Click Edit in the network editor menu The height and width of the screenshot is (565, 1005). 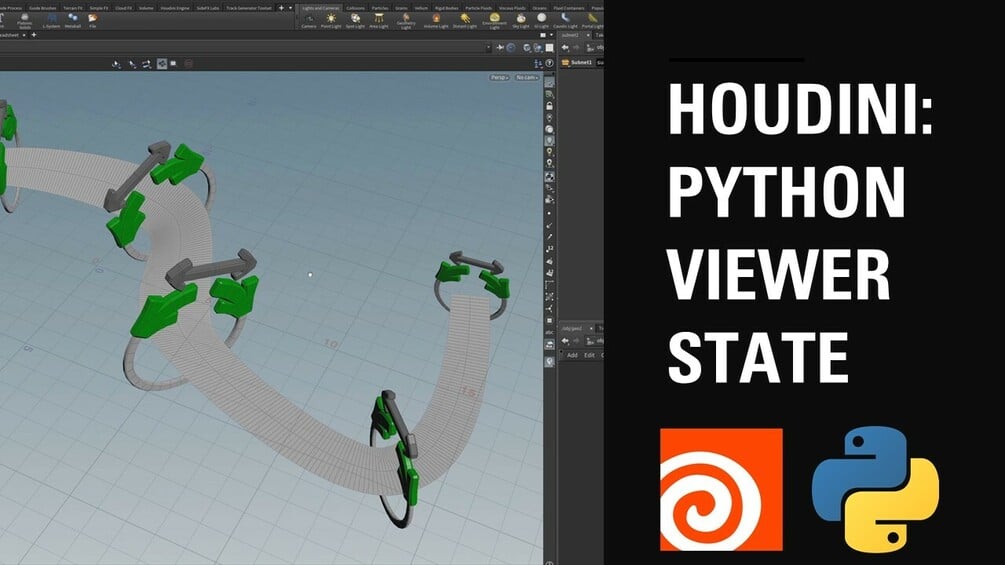click(589, 355)
